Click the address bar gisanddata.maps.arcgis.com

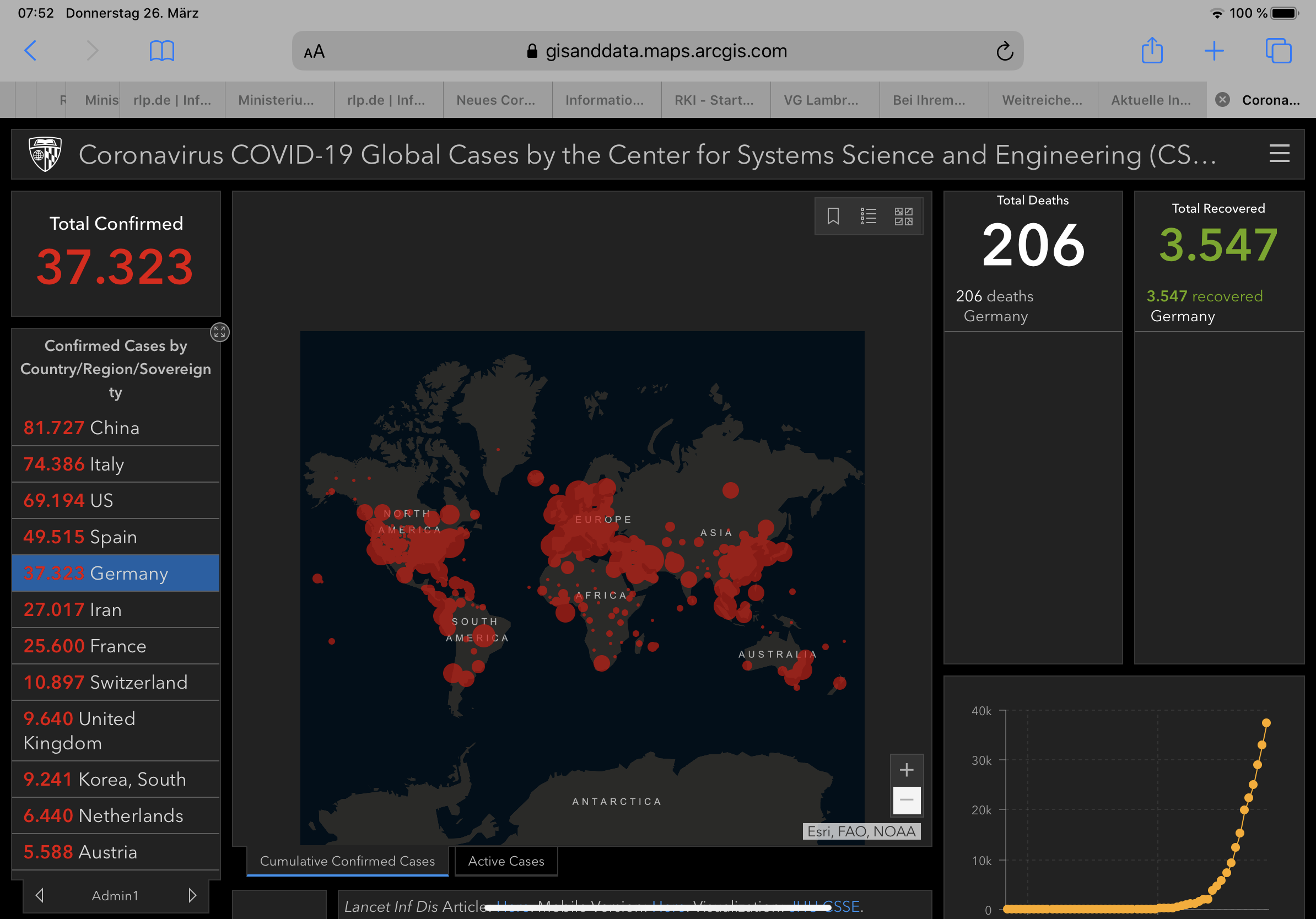[x=657, y=51]
